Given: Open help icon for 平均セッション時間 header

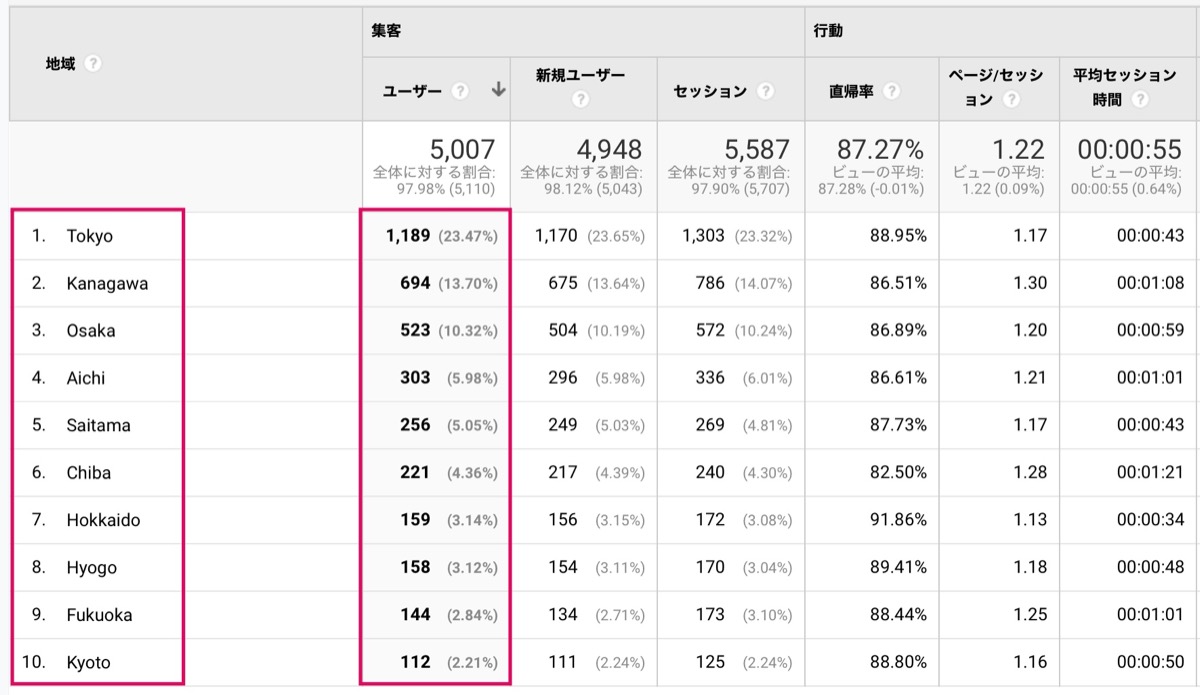Looking at the screenshot, I should [x=1139, y=100].
